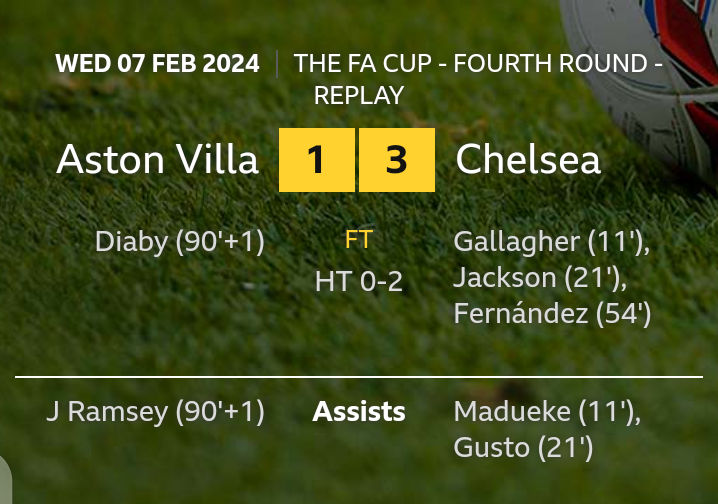This screenshot has width=718, height=504.
Task: Click the white divider line above Assists
Action: 359,377
